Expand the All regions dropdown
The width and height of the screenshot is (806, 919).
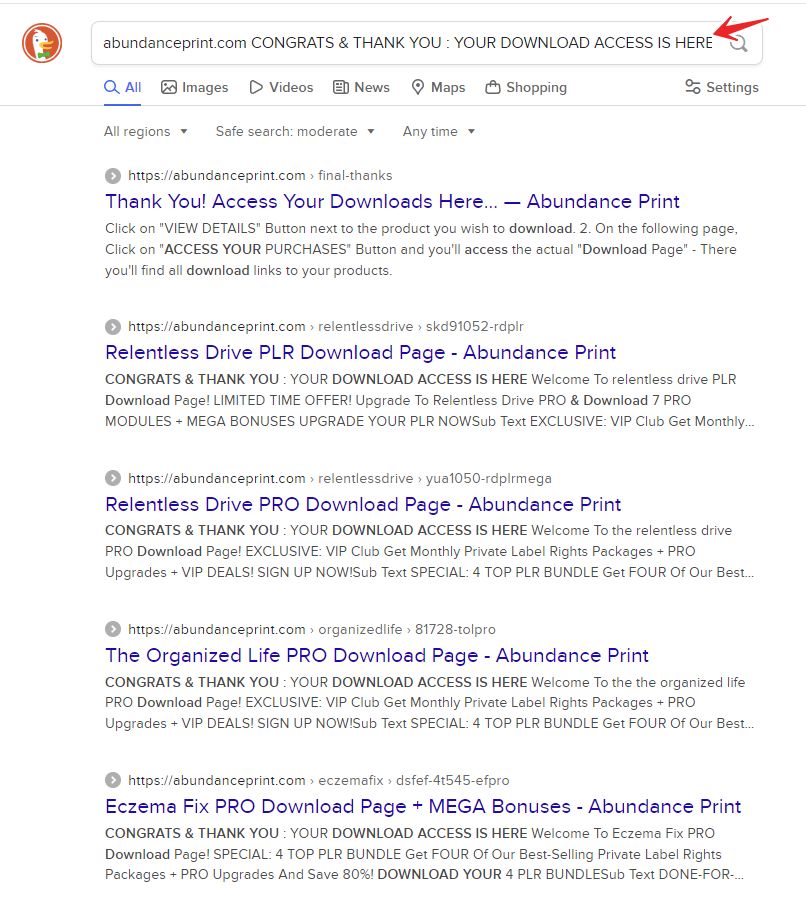pos(146,131)
